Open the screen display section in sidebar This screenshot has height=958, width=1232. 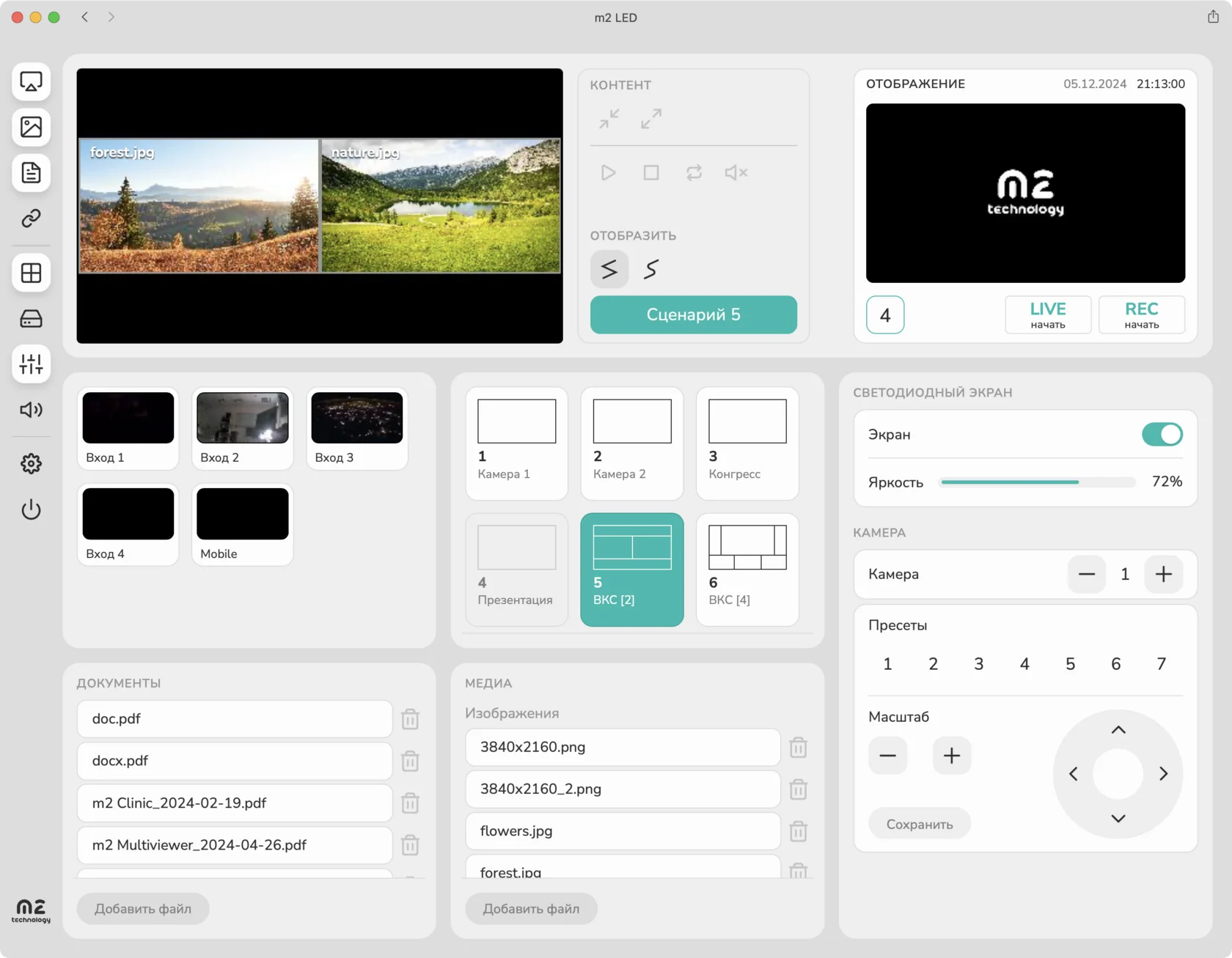(31, 81)
